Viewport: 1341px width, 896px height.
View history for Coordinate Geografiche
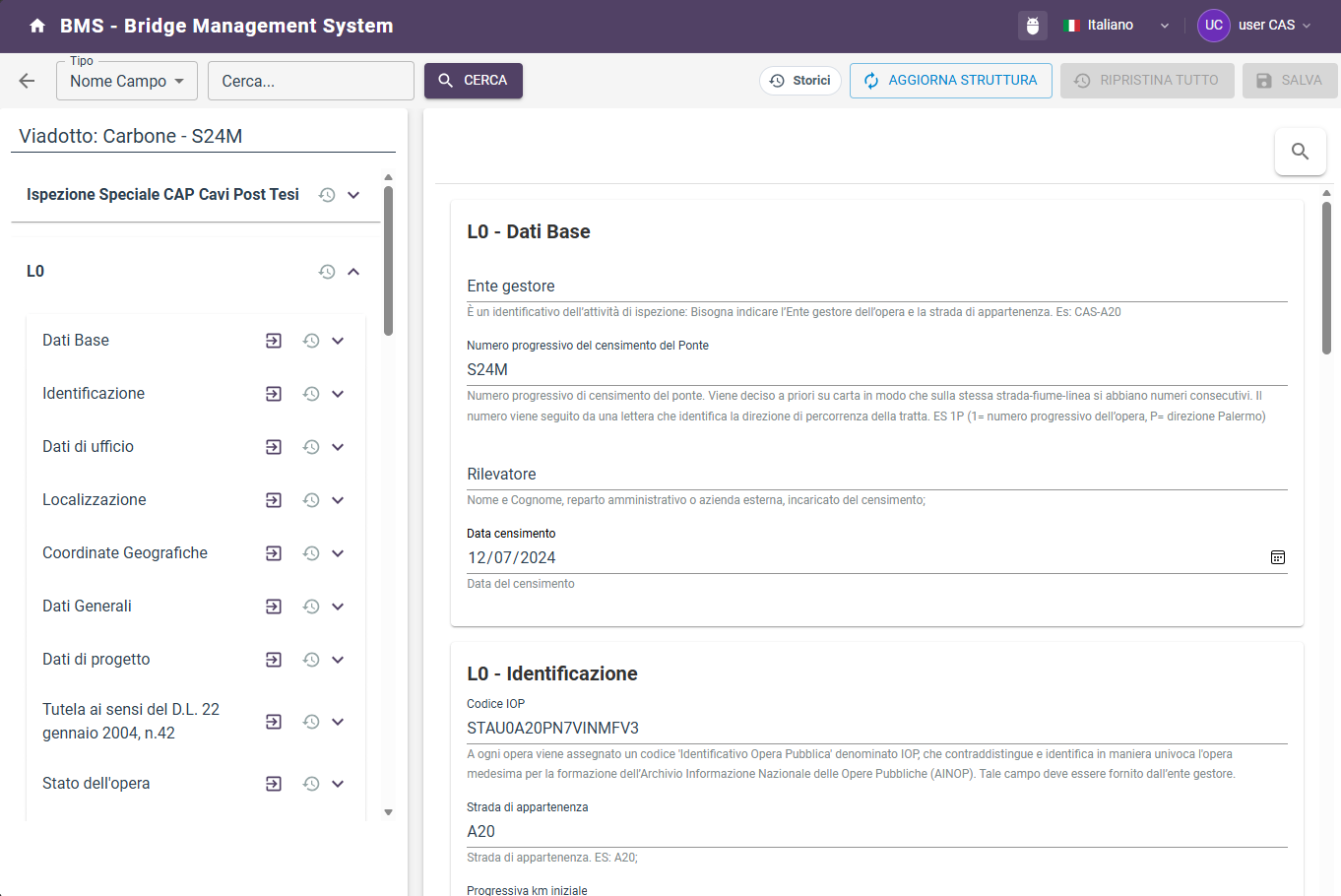tap(311, 553)
